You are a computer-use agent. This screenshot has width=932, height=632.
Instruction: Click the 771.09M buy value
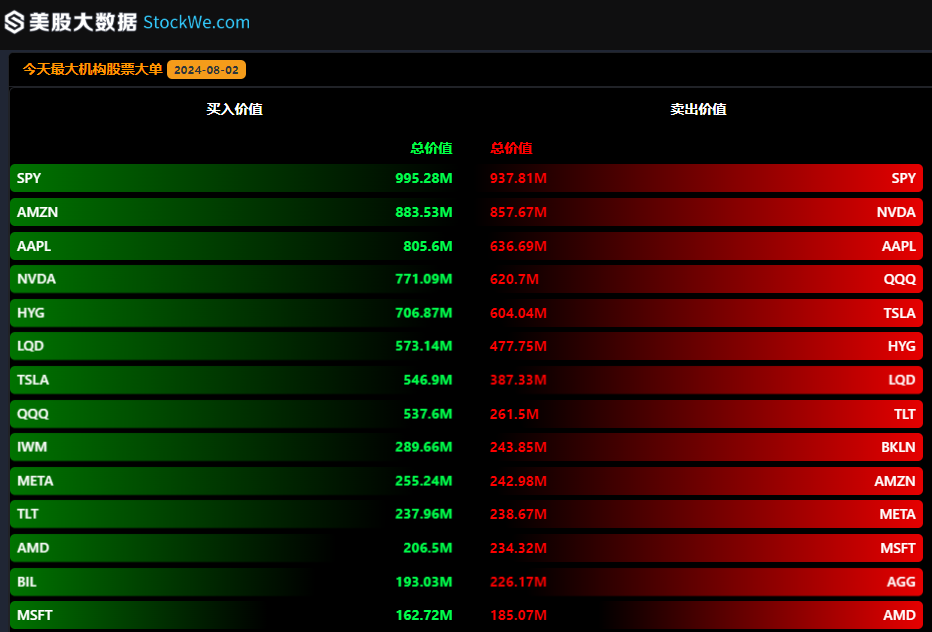point(424,279)
